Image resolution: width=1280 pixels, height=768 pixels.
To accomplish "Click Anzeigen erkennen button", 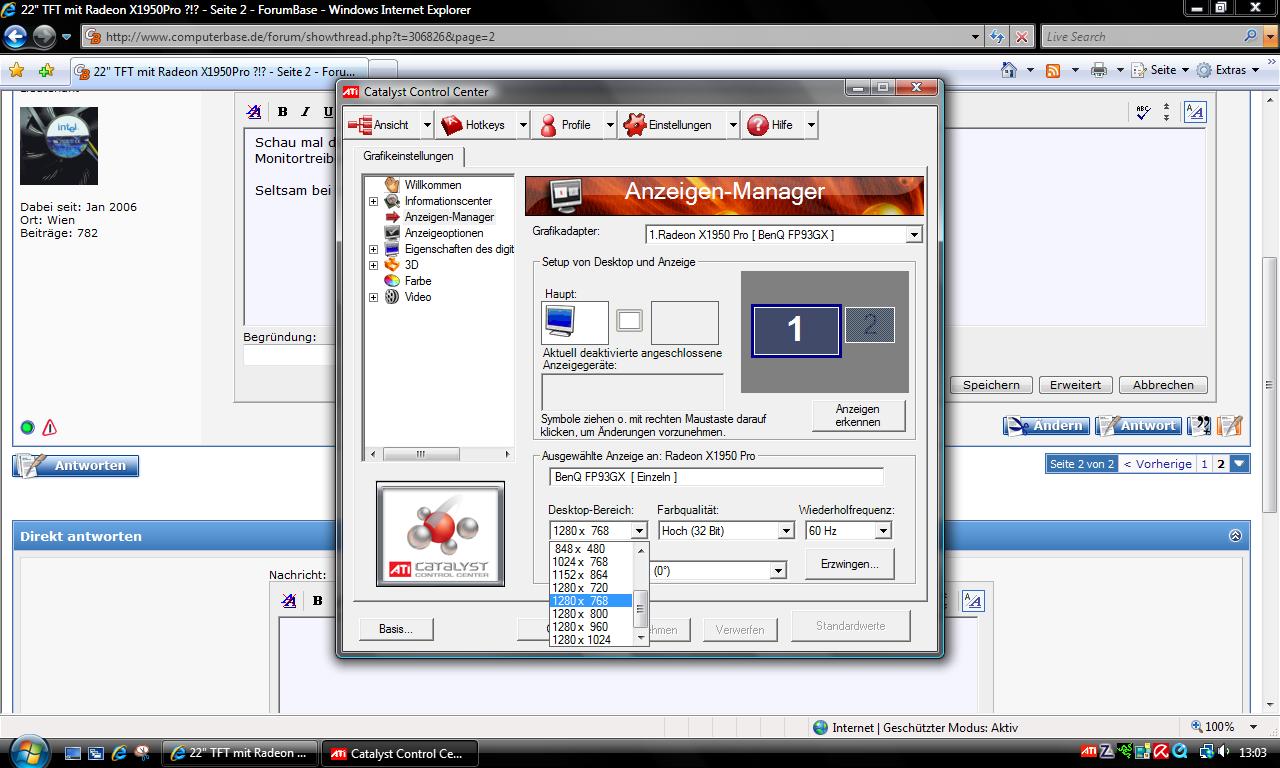I will coord(858,415).
